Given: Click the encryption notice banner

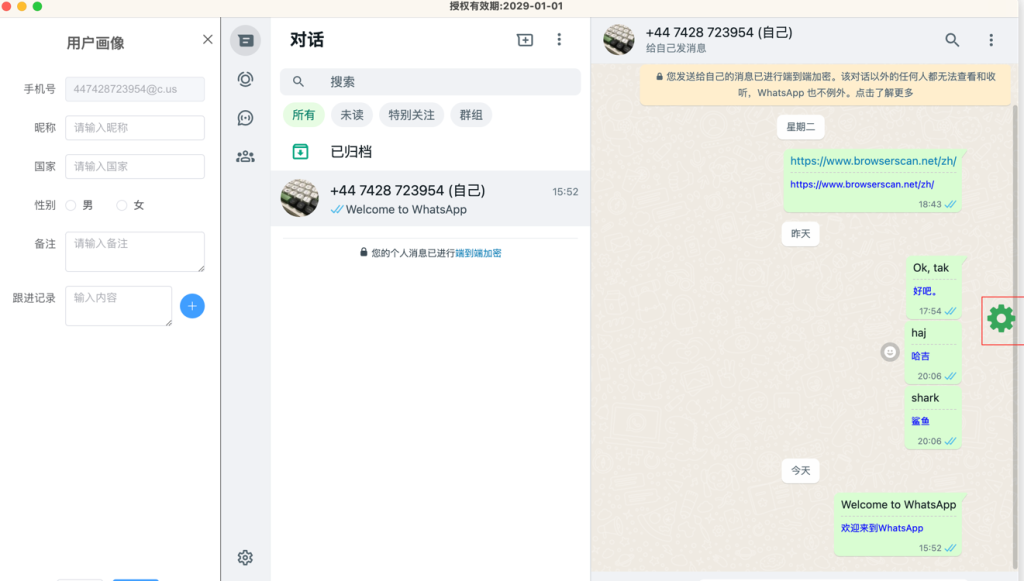Looking at the screenshot, I should 825,85.
